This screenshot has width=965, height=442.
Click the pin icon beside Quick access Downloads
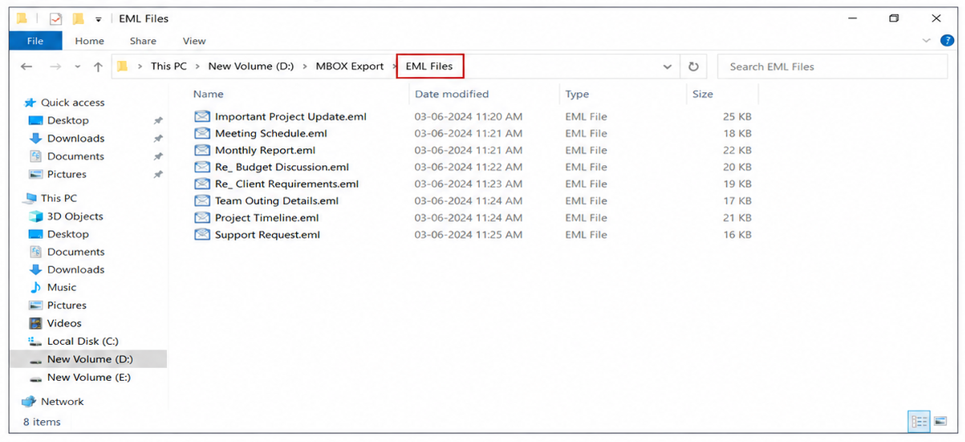(158, 139)
